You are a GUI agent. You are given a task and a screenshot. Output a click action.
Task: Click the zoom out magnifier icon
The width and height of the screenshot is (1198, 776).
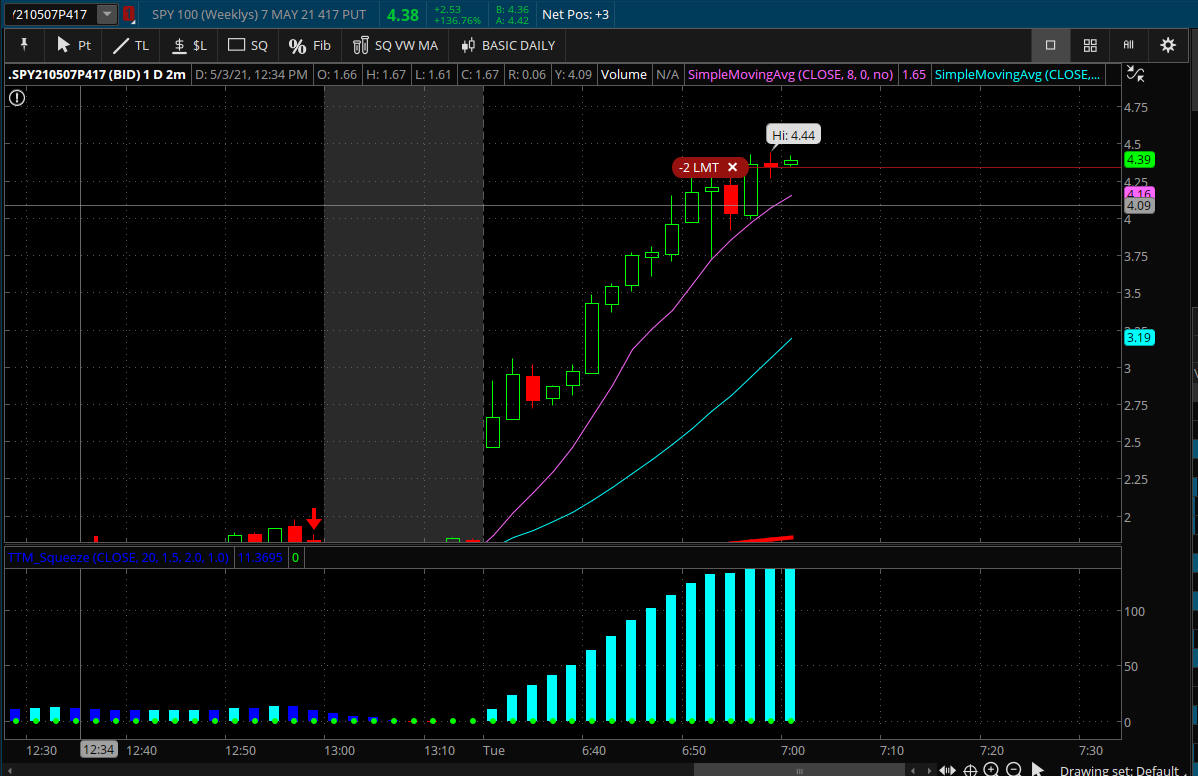point(1013,769)
